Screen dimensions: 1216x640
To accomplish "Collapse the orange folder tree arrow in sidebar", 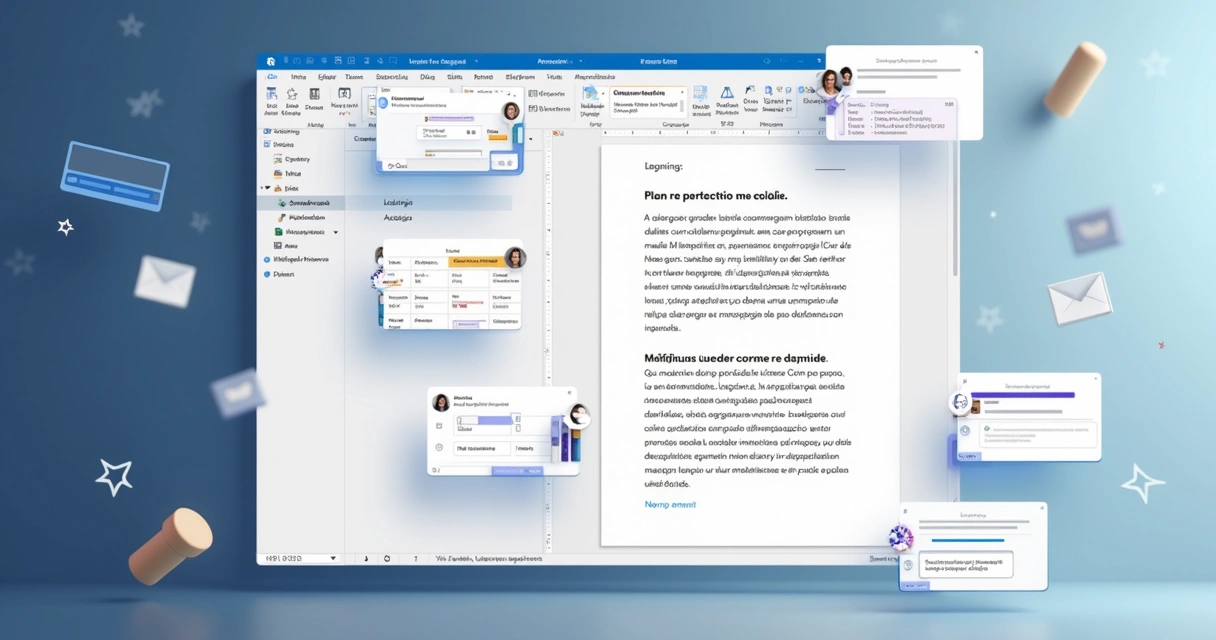I will coord(265,188).
